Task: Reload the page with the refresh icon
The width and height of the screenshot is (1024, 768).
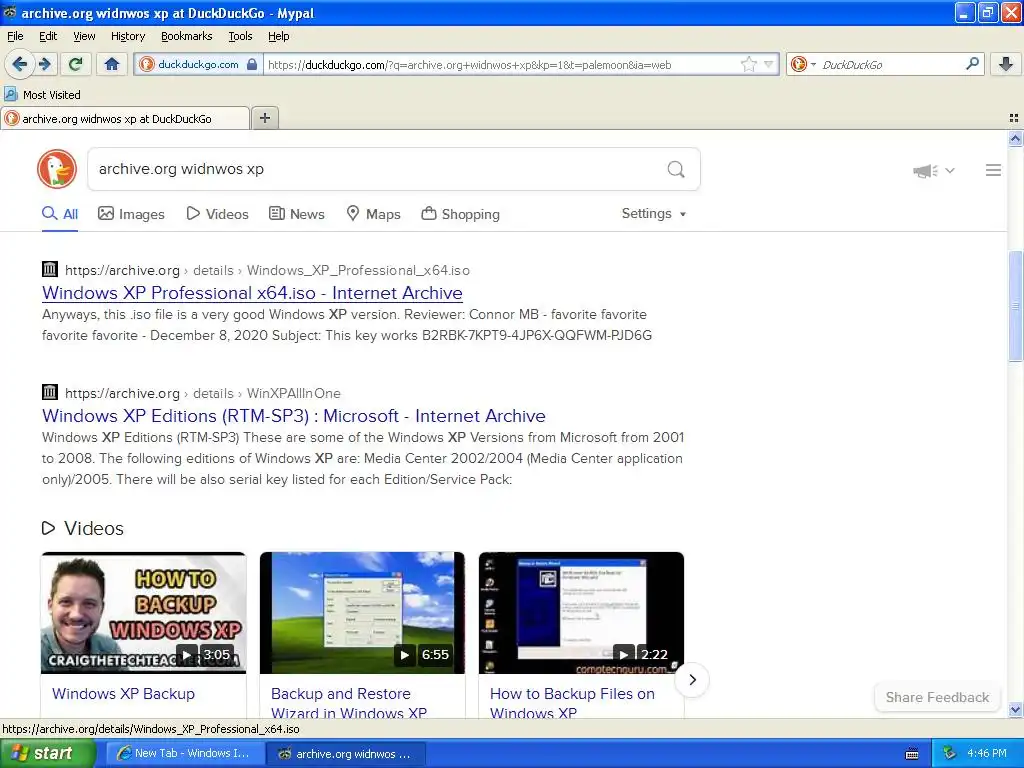Action: (x=76, y=64)
